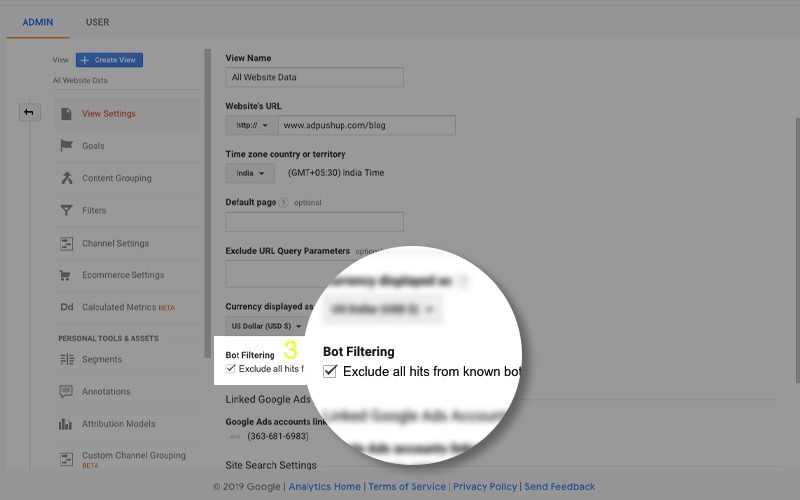
Task: Switch to the ADMIN tab
Action: [39, 22]
